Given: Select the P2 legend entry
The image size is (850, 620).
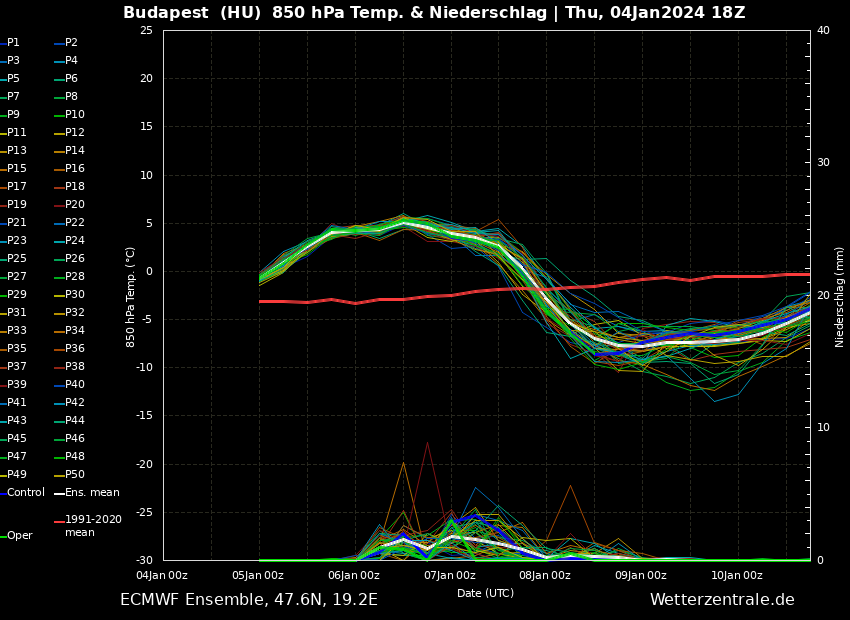Looking at the screenshot, I should [x=71, y=43].
